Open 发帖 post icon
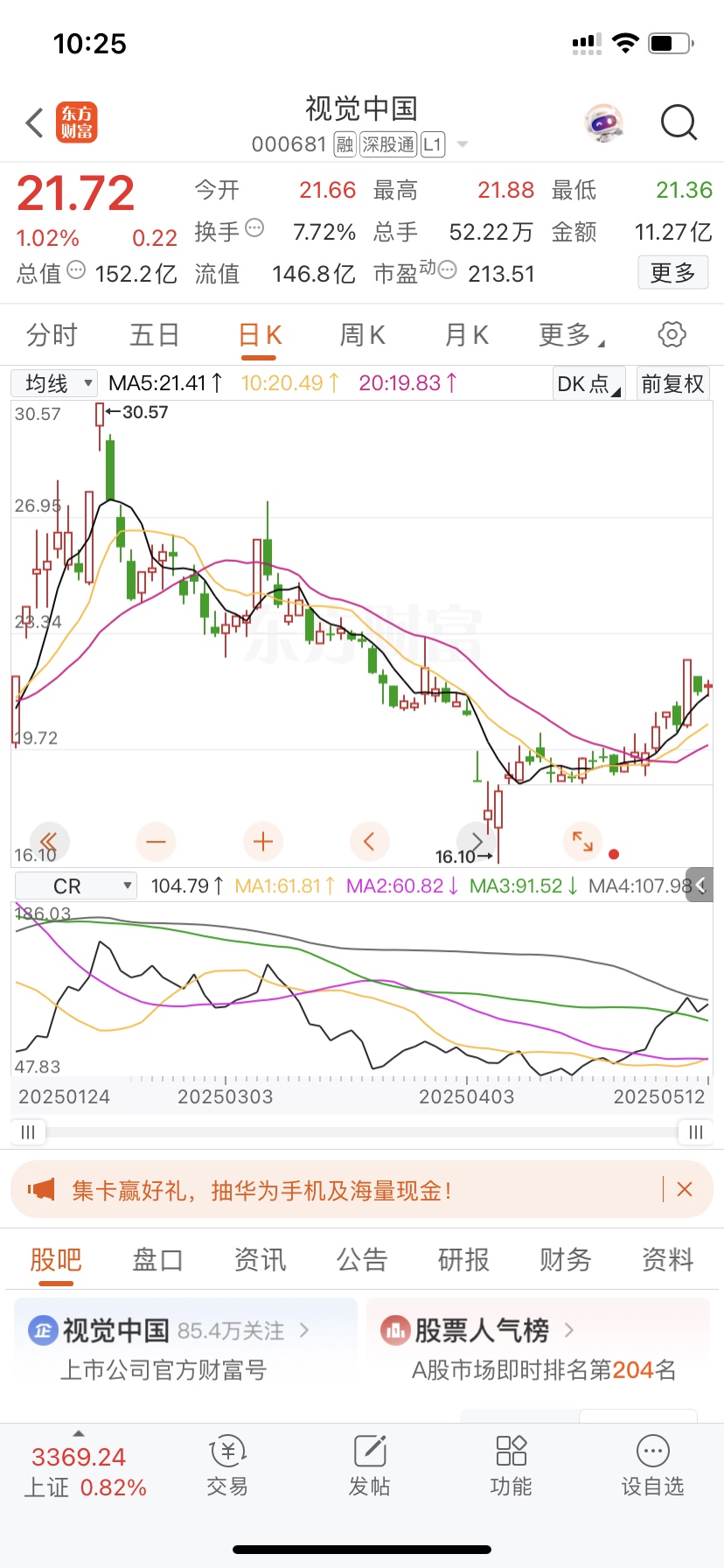 click(369, 1452)
